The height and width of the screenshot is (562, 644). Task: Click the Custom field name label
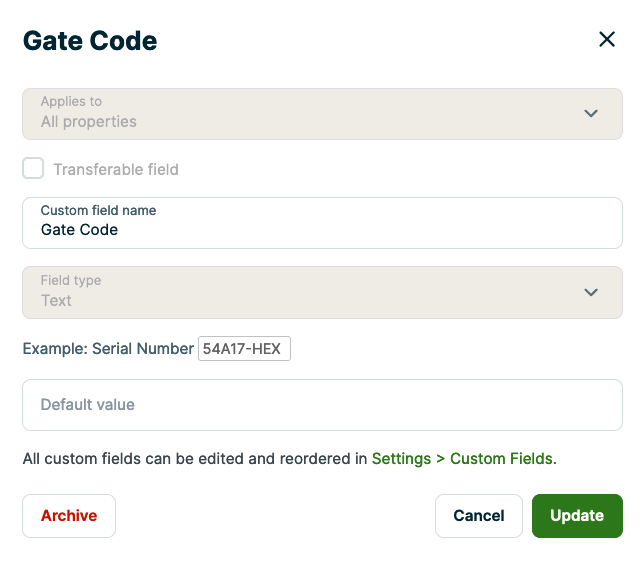[98, 211]
